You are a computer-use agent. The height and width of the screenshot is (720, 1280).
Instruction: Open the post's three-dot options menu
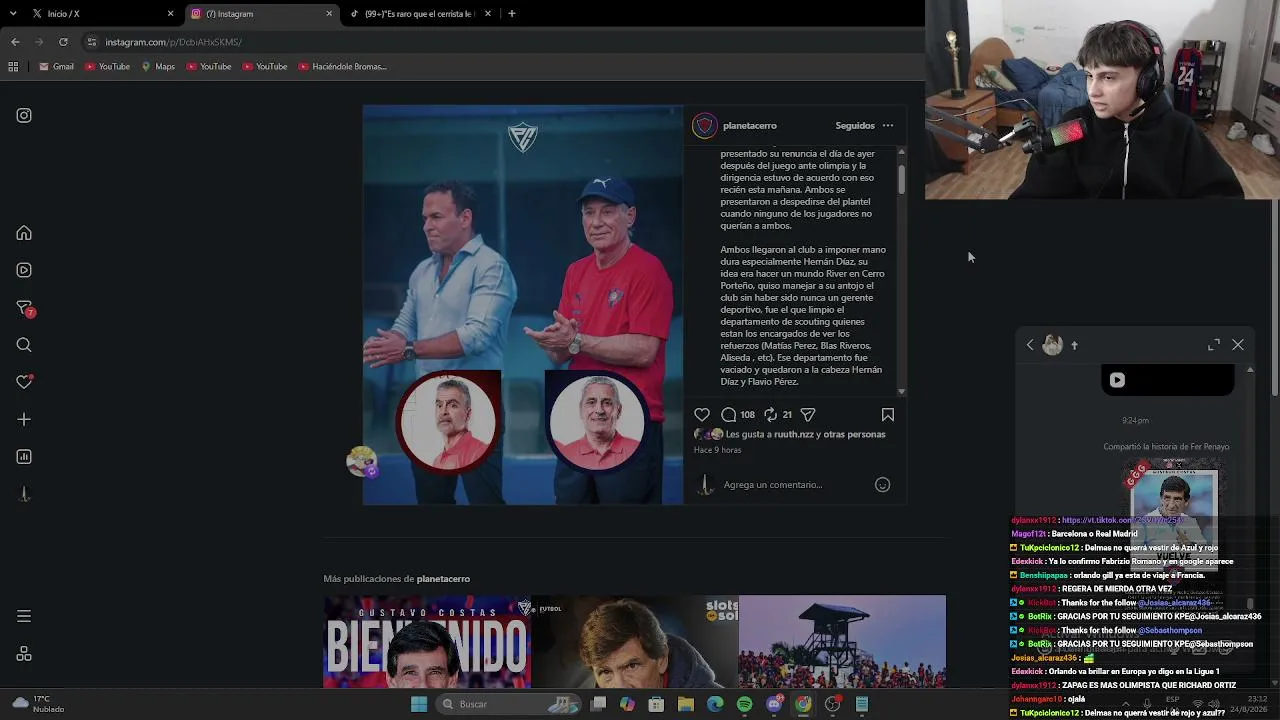[x=888, y=126]
